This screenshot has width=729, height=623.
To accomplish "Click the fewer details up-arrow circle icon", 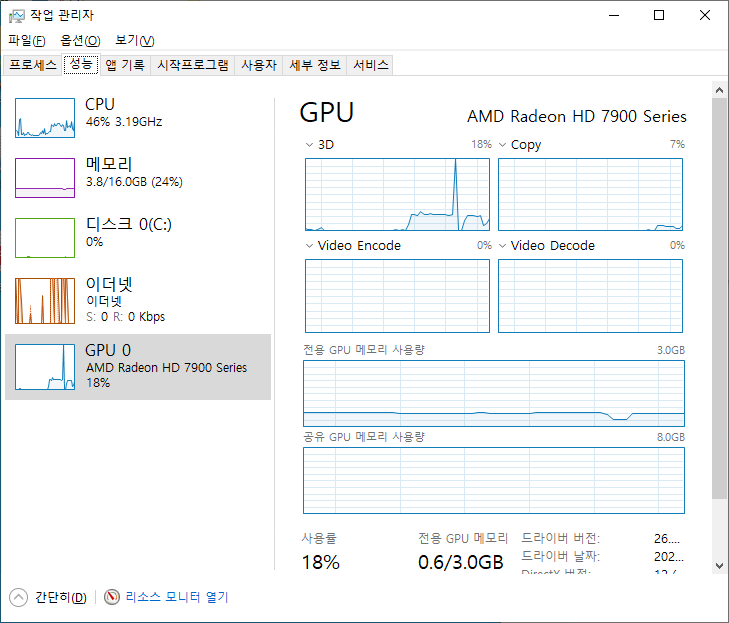I will click(19, 597).
